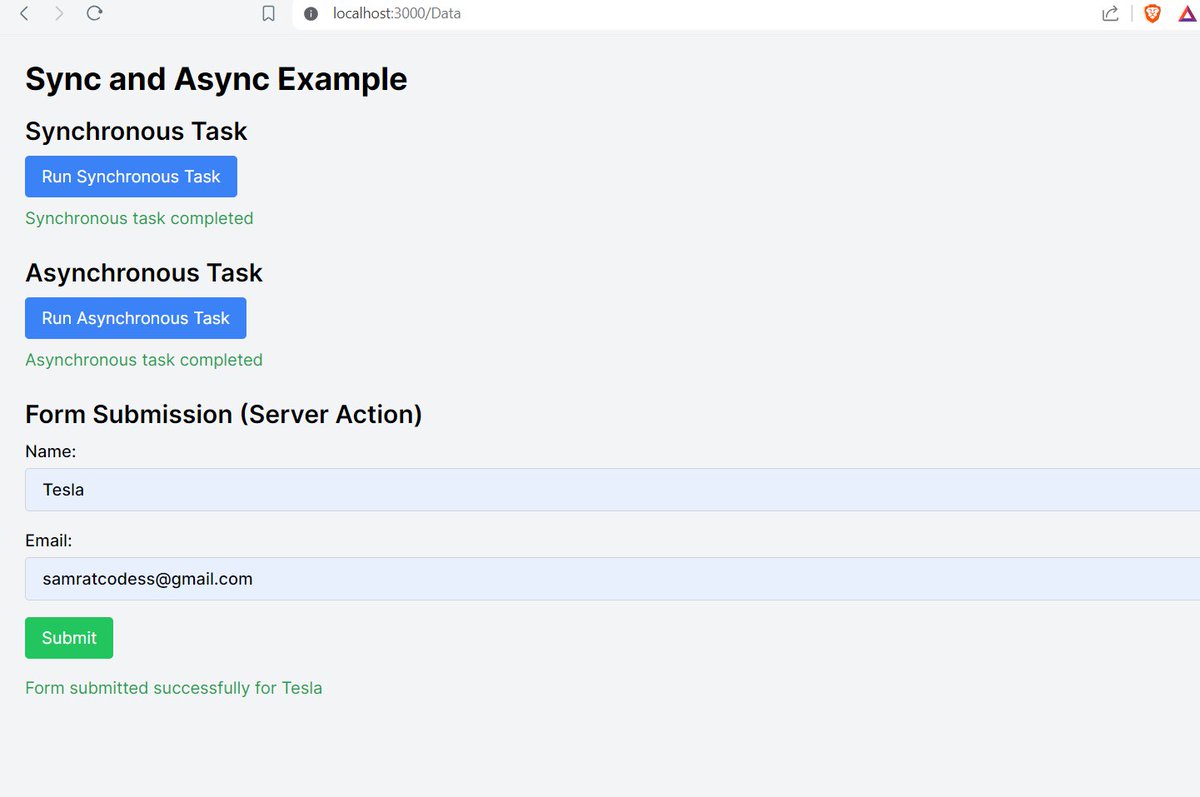Reload the page with the refresh icon
Image resolution: width=1200 pixels, height=797 pixels.
pos(94,13)
